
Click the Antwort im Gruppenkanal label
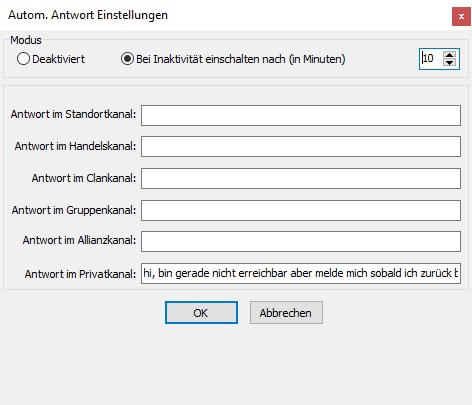click(x=74, y=210)
